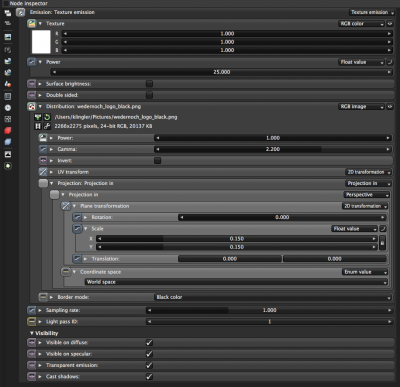Open the RGB color type dropdown

[361, 24]
